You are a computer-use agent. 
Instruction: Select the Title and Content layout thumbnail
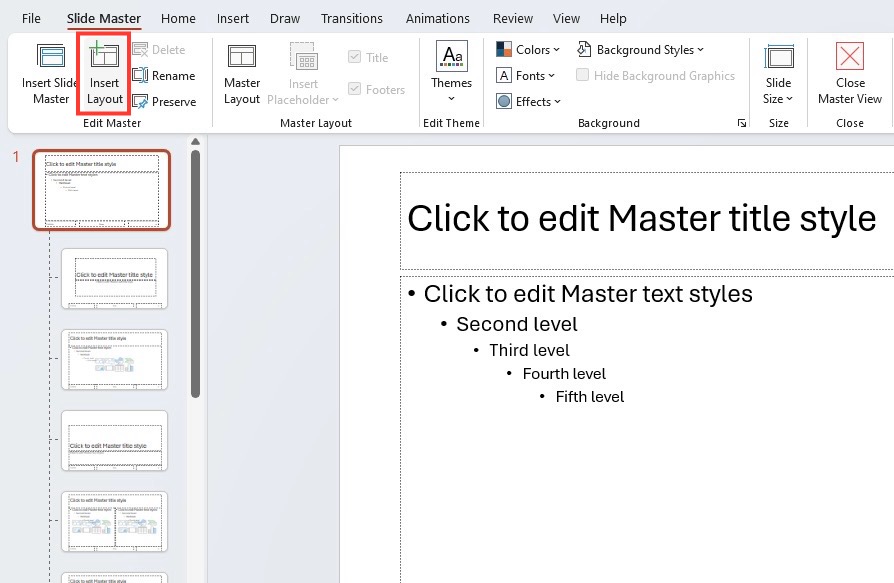(x=115, y=359)
